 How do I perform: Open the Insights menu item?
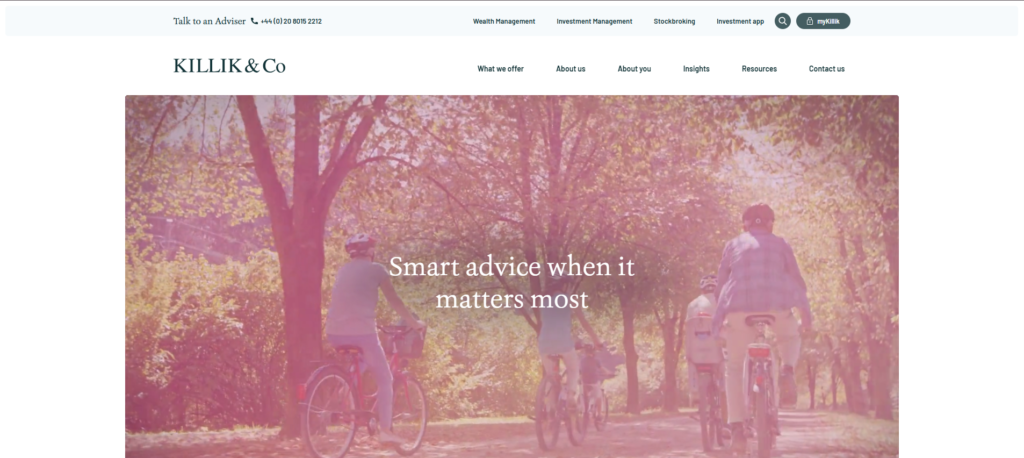tap(696, 69)
